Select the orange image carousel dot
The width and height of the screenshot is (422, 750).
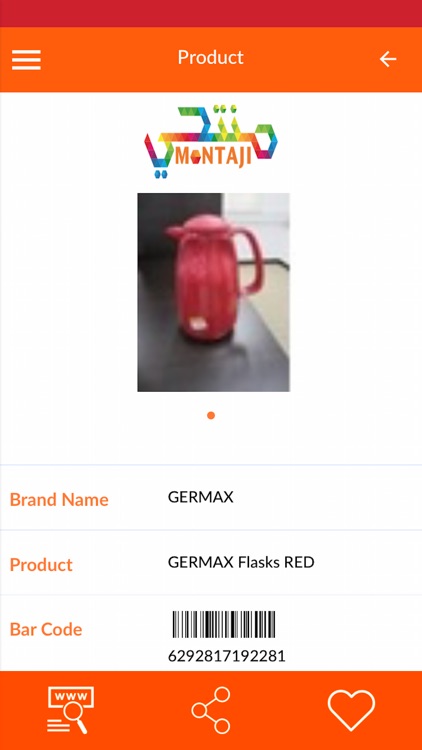pyautogui.click(x=211, y=415)
